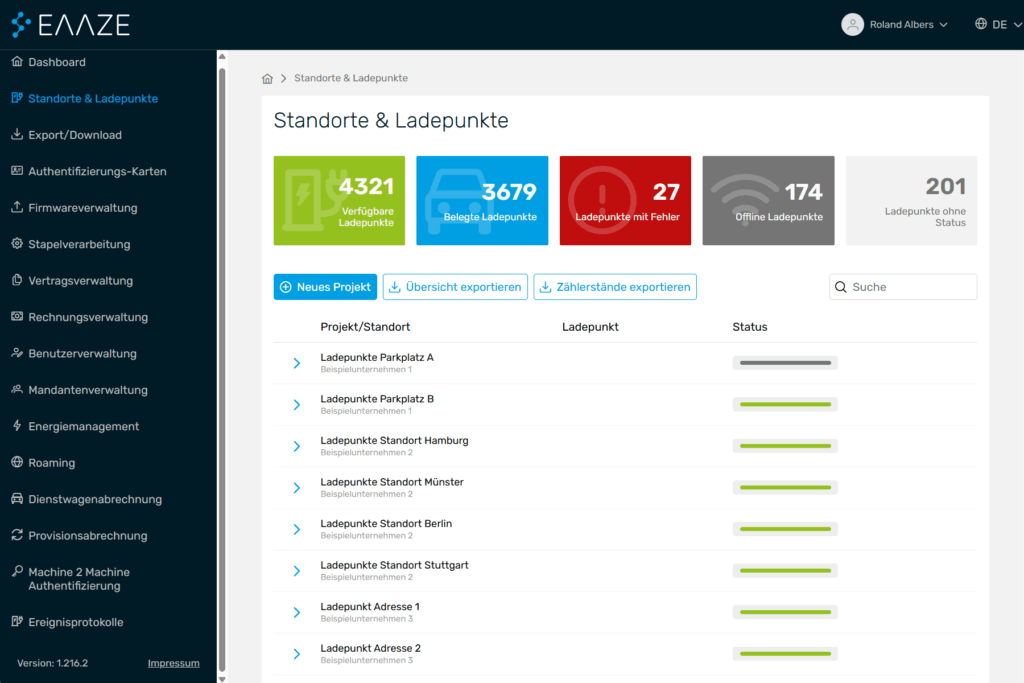Click the Roaming globe icon in sidebar
This screenshot has width=1024, height=683.
[17, 463]
